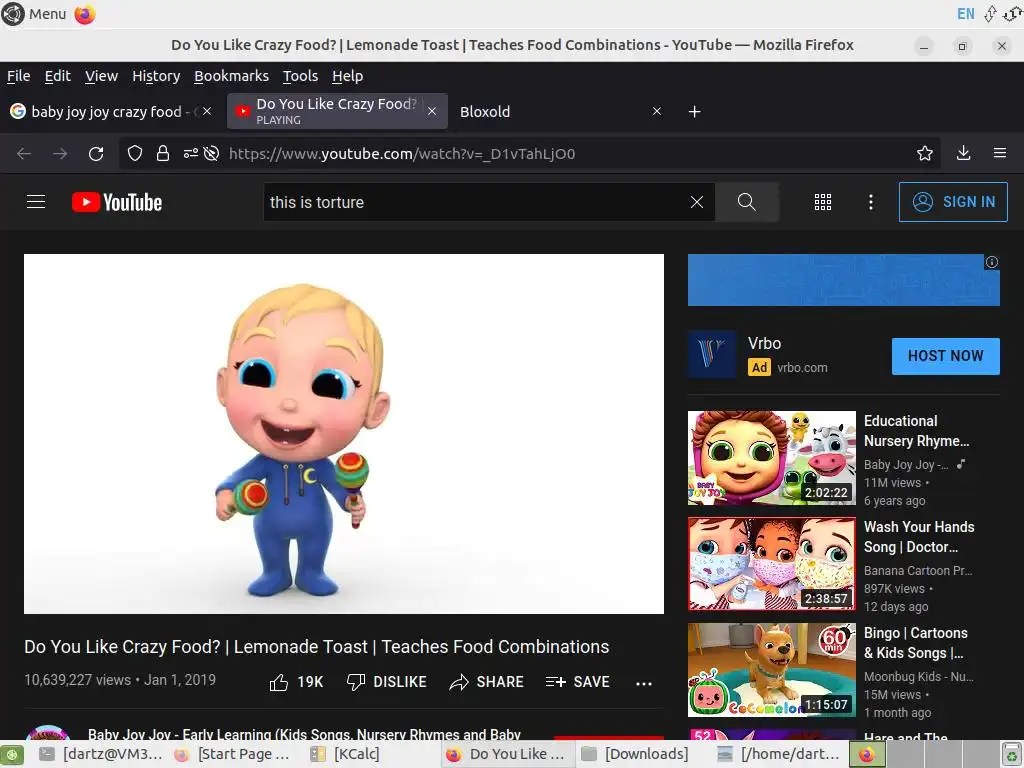The width and height of the screenshot is (1024, 768).
Task: Click the forward navigation arrow
Action: tap(60, 154)
